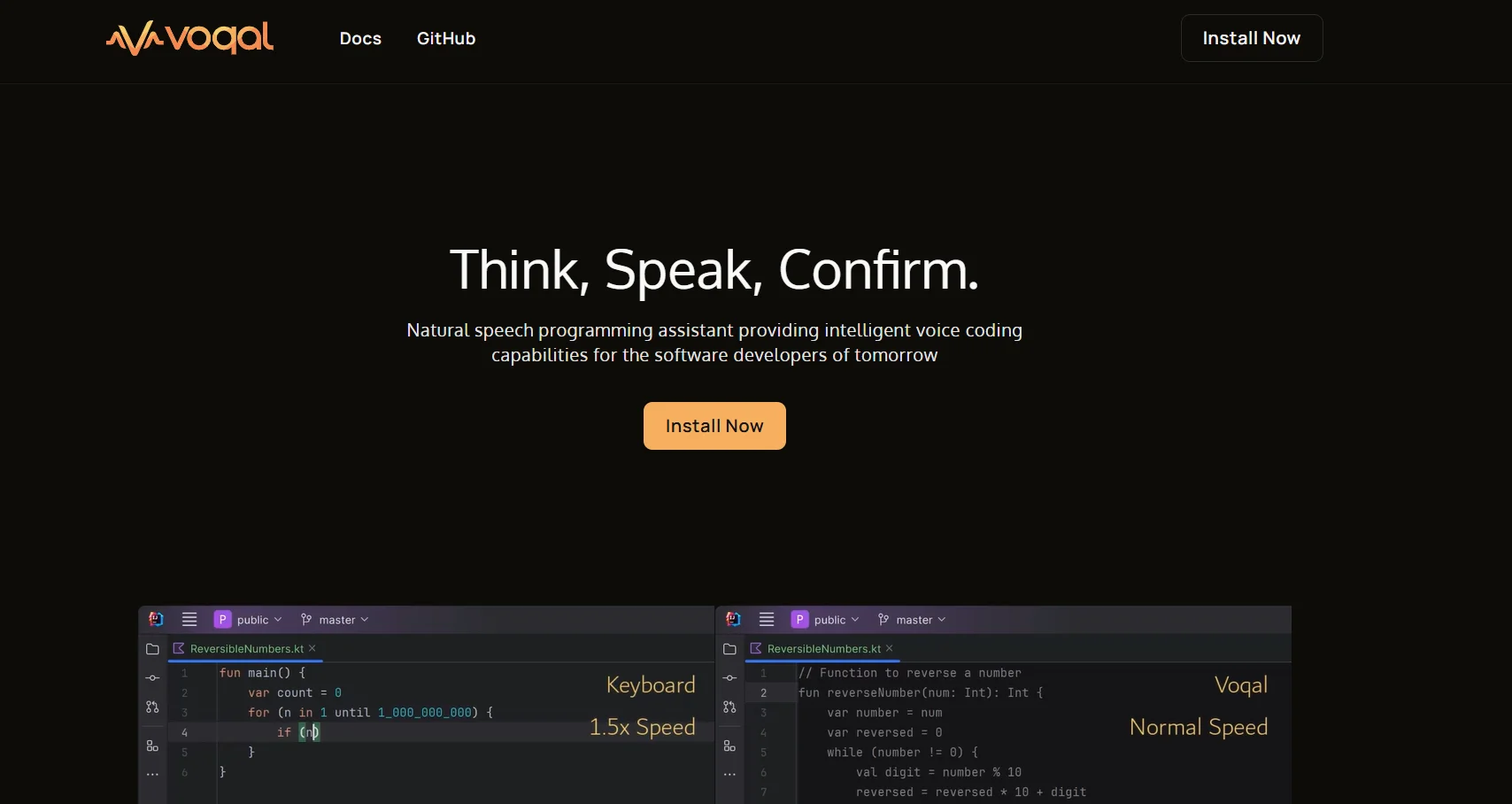The image size is (1512, 804).
Task: Open hamburger main menu in Voqal demo
Action: (x=767, y=619)
